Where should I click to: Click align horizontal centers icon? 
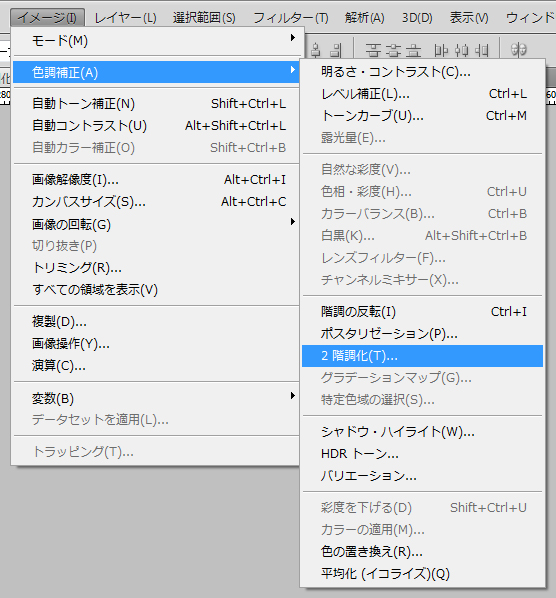coord(316,50)
